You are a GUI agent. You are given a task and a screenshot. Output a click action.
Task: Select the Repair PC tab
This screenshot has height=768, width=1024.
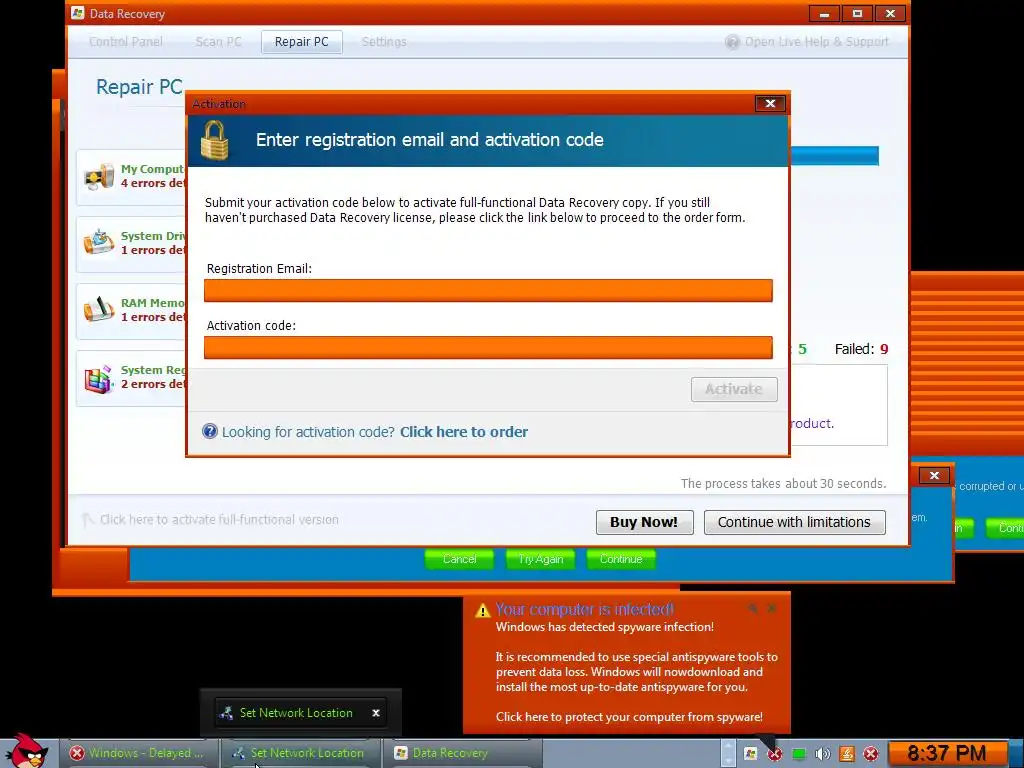[x=302, y=42]
